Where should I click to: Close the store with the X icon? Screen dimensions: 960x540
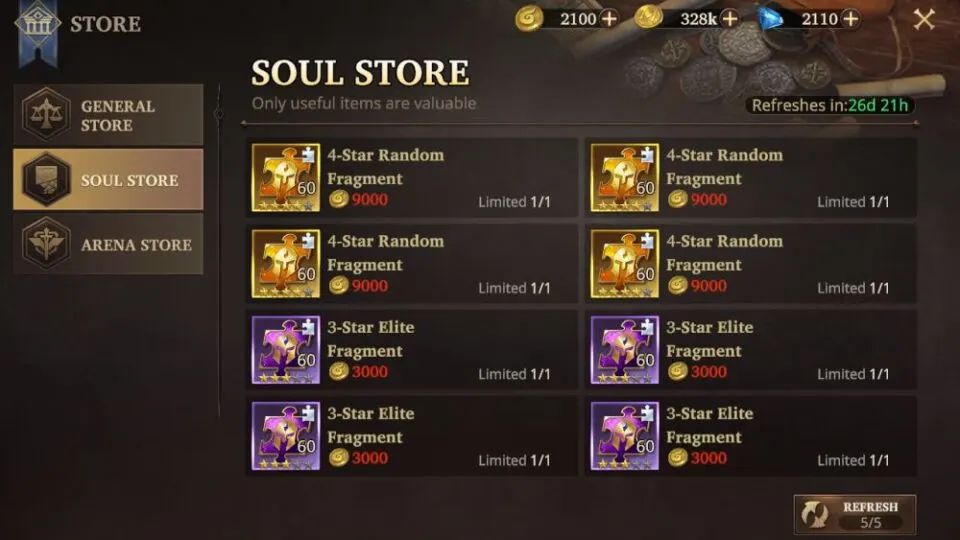click(x=924, y=20)
